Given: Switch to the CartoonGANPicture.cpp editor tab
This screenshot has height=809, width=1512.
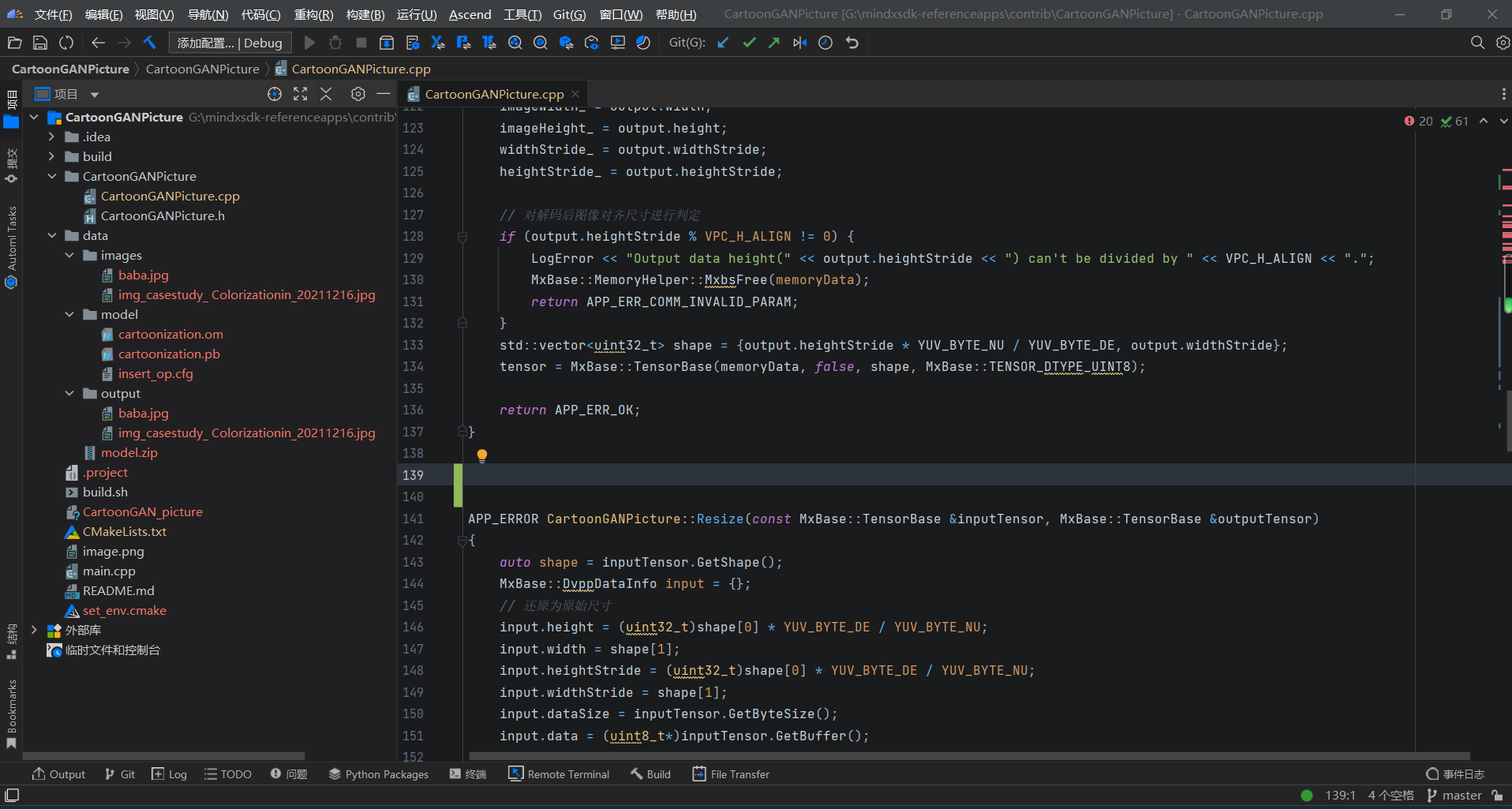Looking at the screenshot, I should [x=493, y=94].
